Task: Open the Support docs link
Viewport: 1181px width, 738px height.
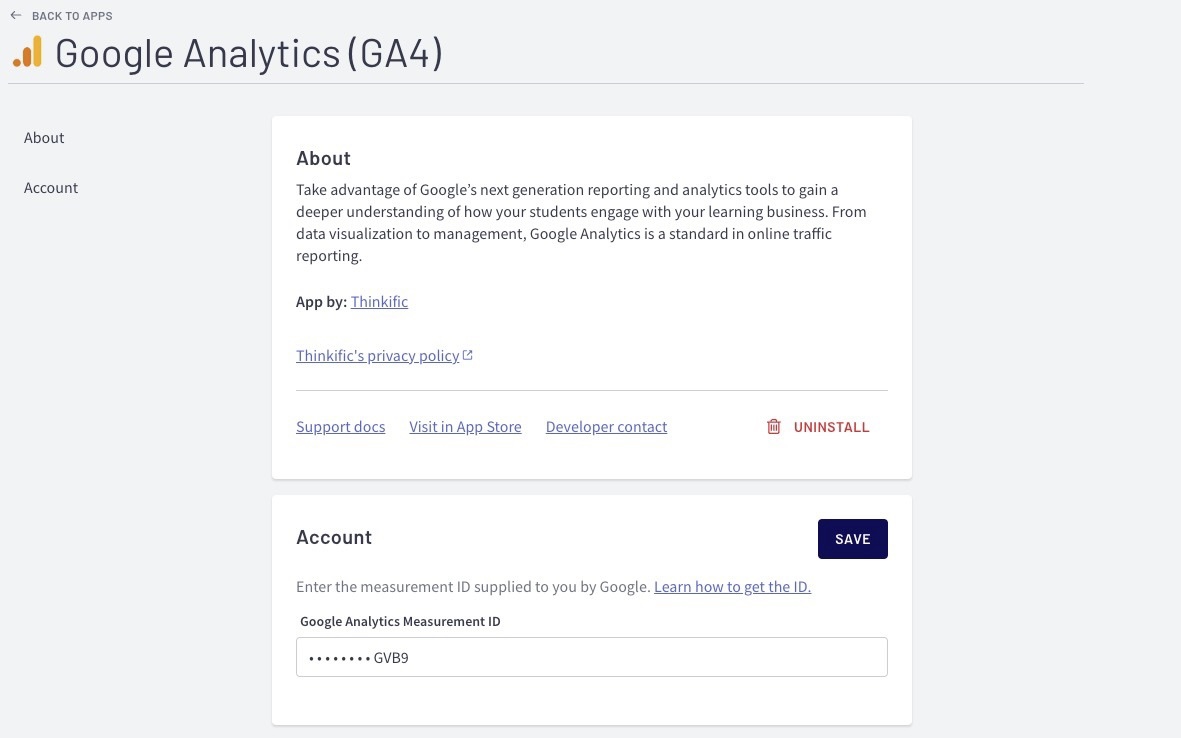Action: [340, 427]
